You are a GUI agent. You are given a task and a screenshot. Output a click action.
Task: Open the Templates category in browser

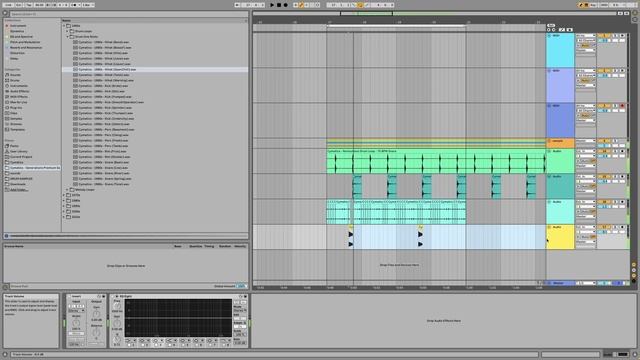[17, 129]
